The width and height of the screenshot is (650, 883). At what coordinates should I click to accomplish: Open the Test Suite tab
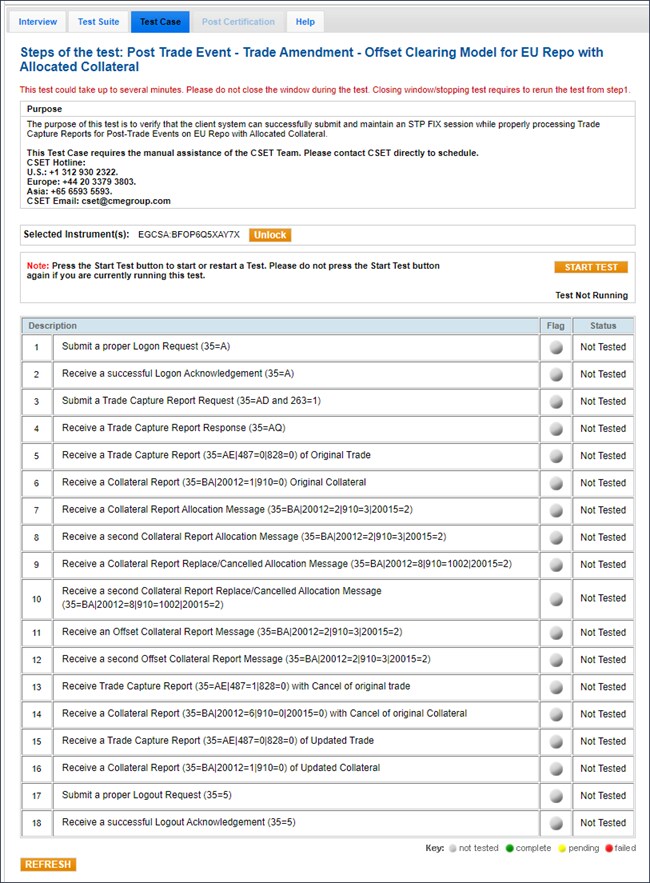98,21
